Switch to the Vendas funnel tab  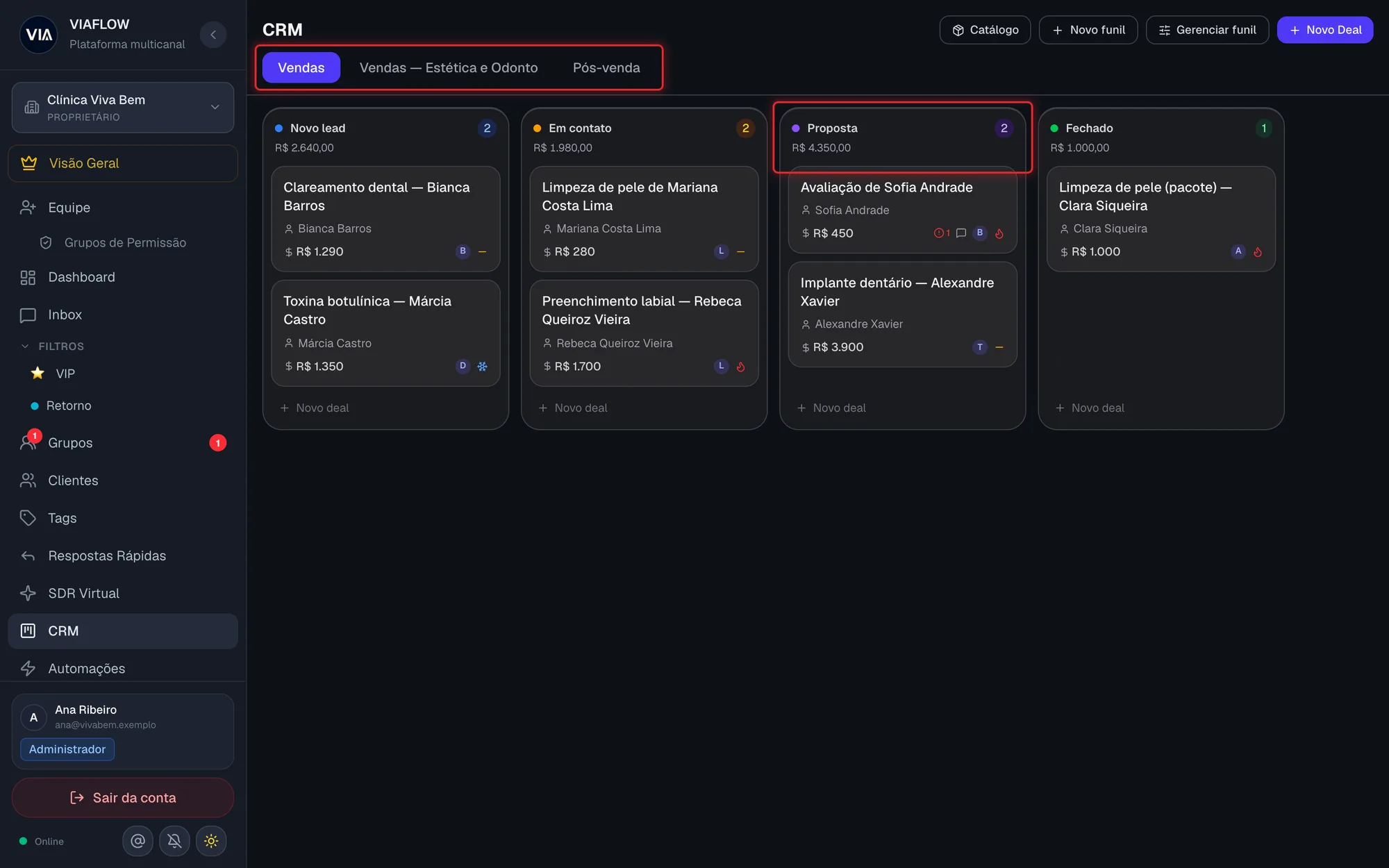(x=301, y=67)
